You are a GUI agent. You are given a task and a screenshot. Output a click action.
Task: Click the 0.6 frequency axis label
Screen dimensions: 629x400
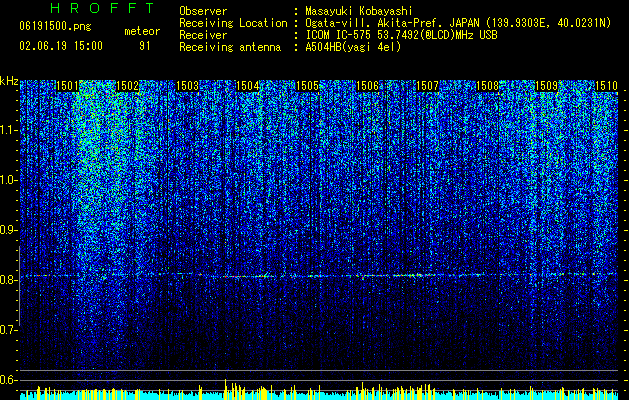[x=8, y=380]
